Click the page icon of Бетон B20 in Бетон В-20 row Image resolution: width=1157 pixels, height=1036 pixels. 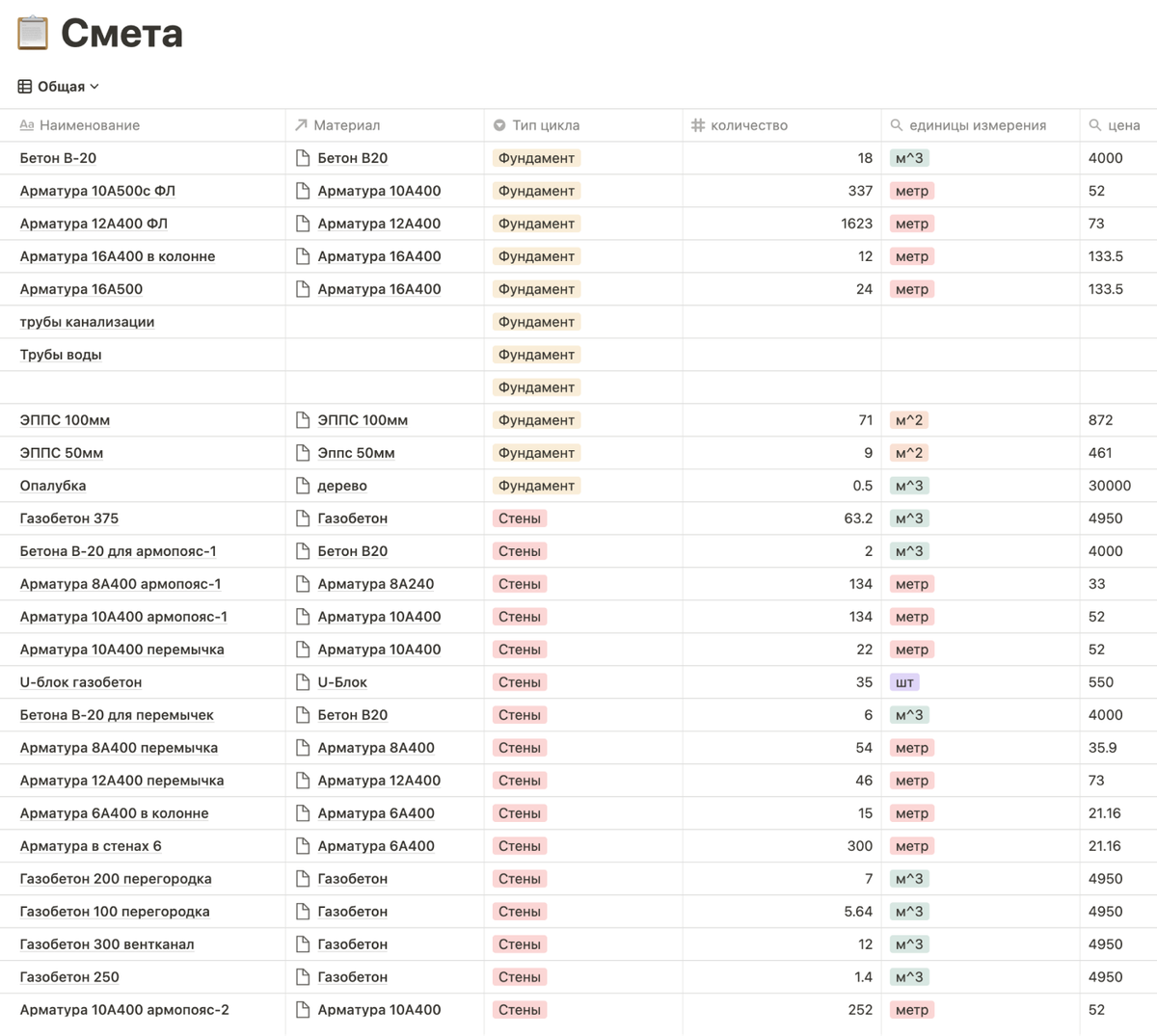point(303,158)
